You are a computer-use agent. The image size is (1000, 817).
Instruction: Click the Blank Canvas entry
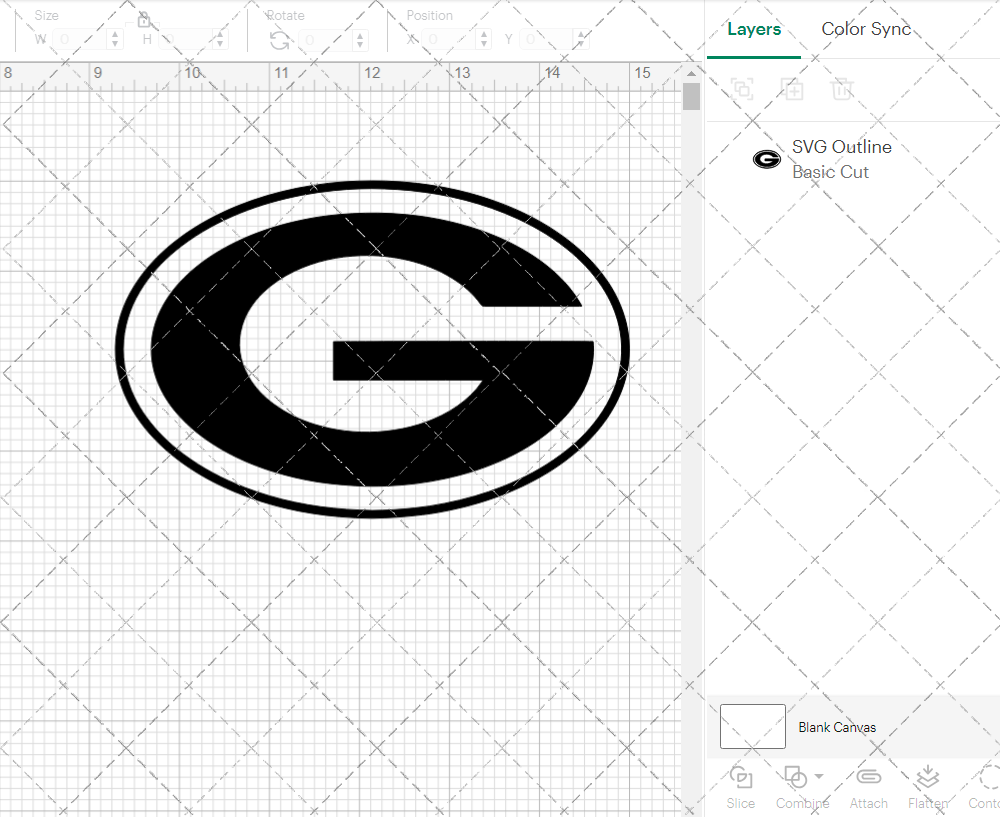(x=838, y=727)
